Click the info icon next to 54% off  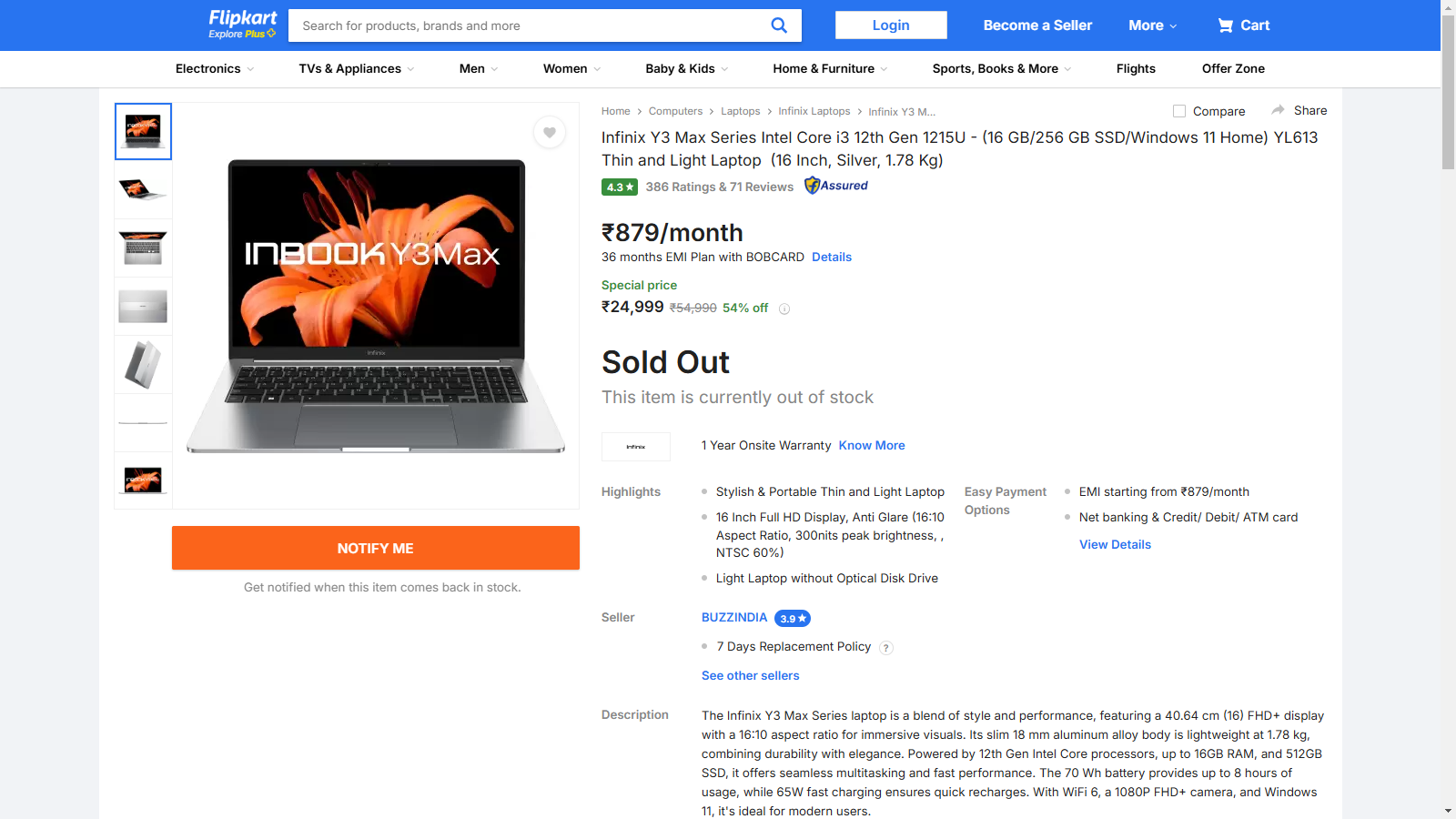click(x=784, y=308)
